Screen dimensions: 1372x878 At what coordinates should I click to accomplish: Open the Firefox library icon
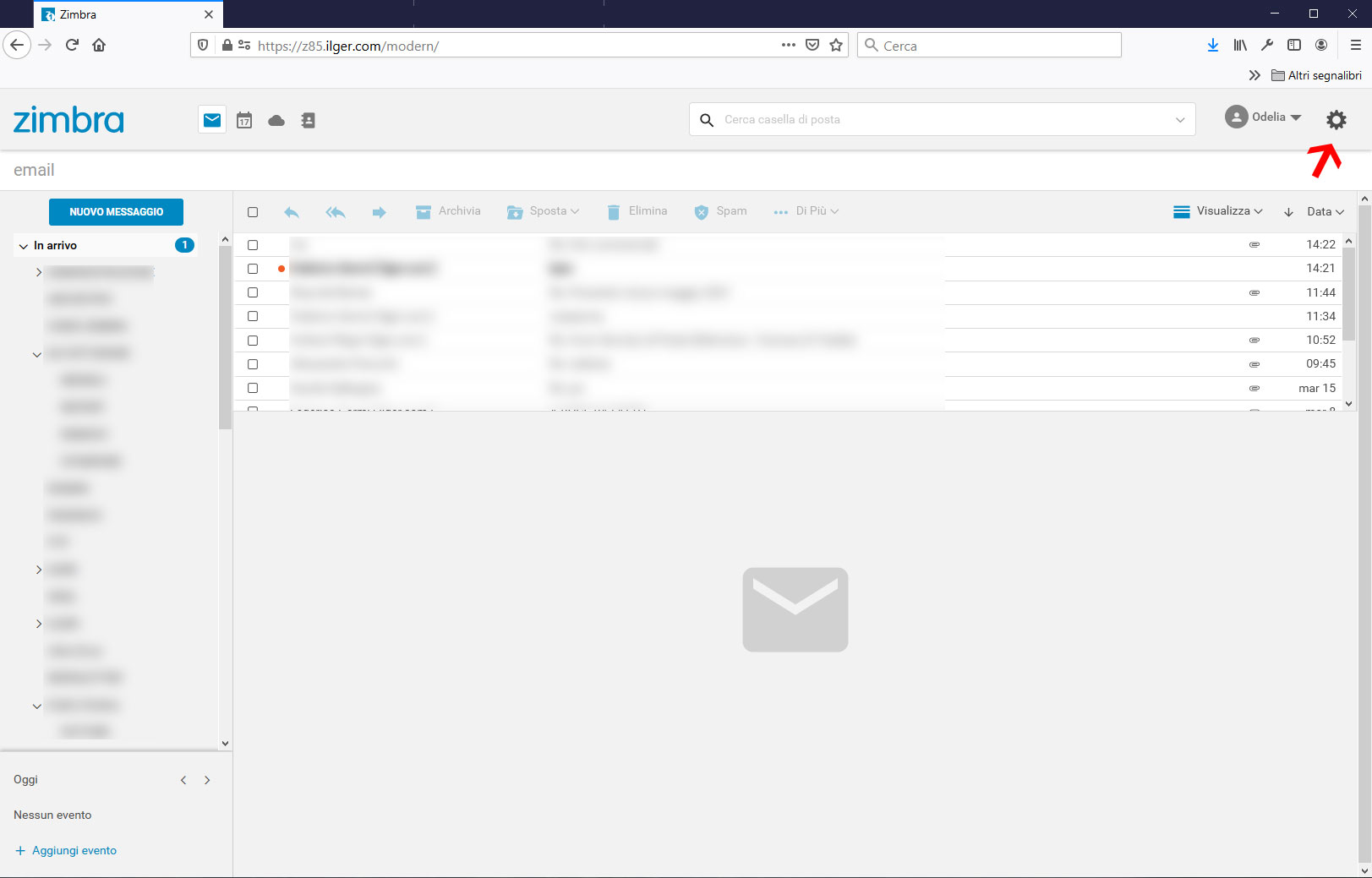[x=1240, y=45]
